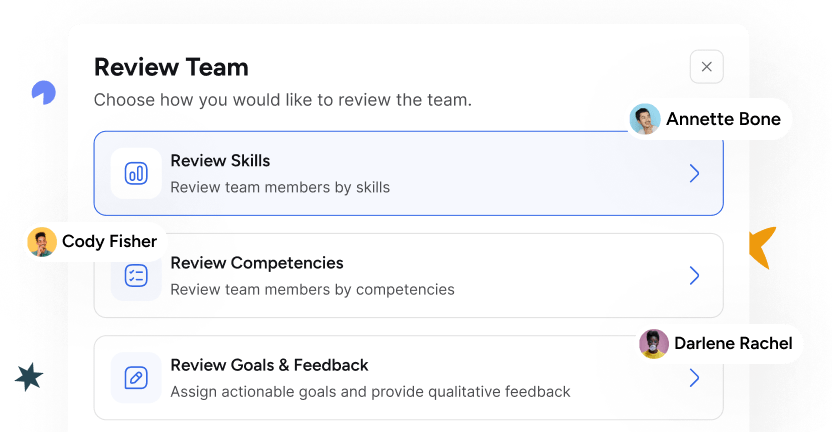
Task: Click the orange arrow cursor shape
Action: point(762,248)
